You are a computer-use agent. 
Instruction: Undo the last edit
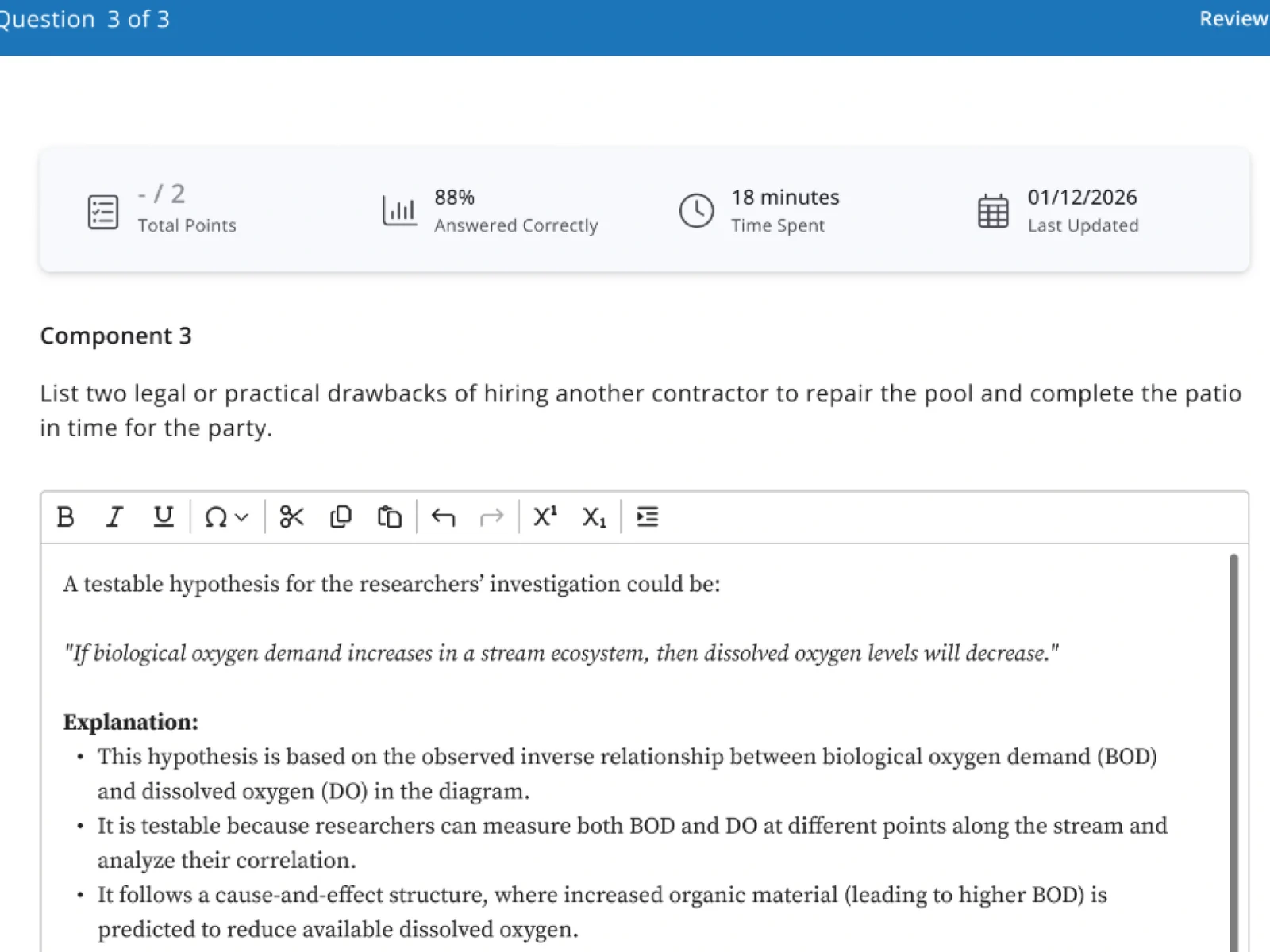(443, 517)
